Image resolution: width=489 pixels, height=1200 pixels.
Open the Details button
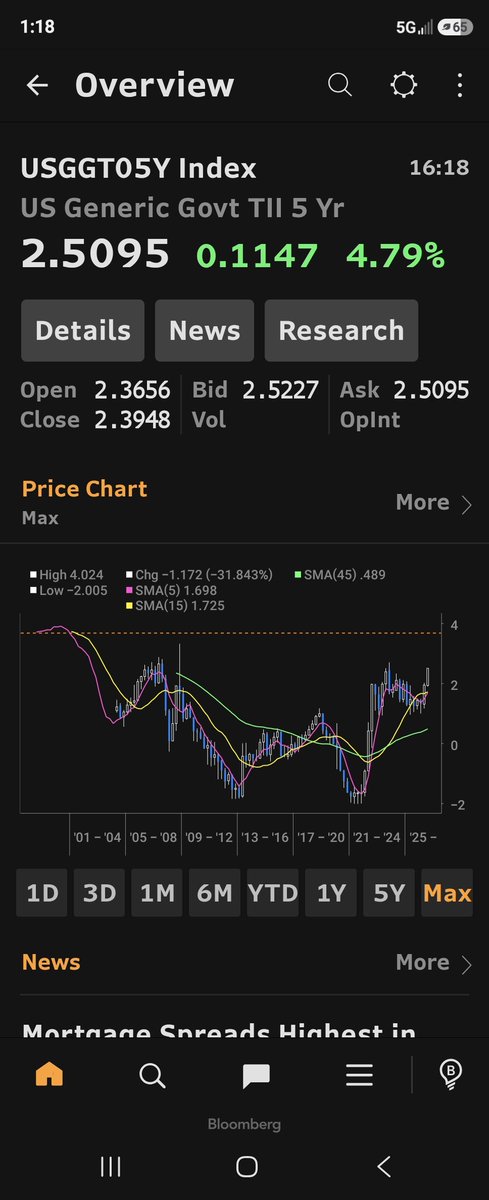tap(83, 331)
